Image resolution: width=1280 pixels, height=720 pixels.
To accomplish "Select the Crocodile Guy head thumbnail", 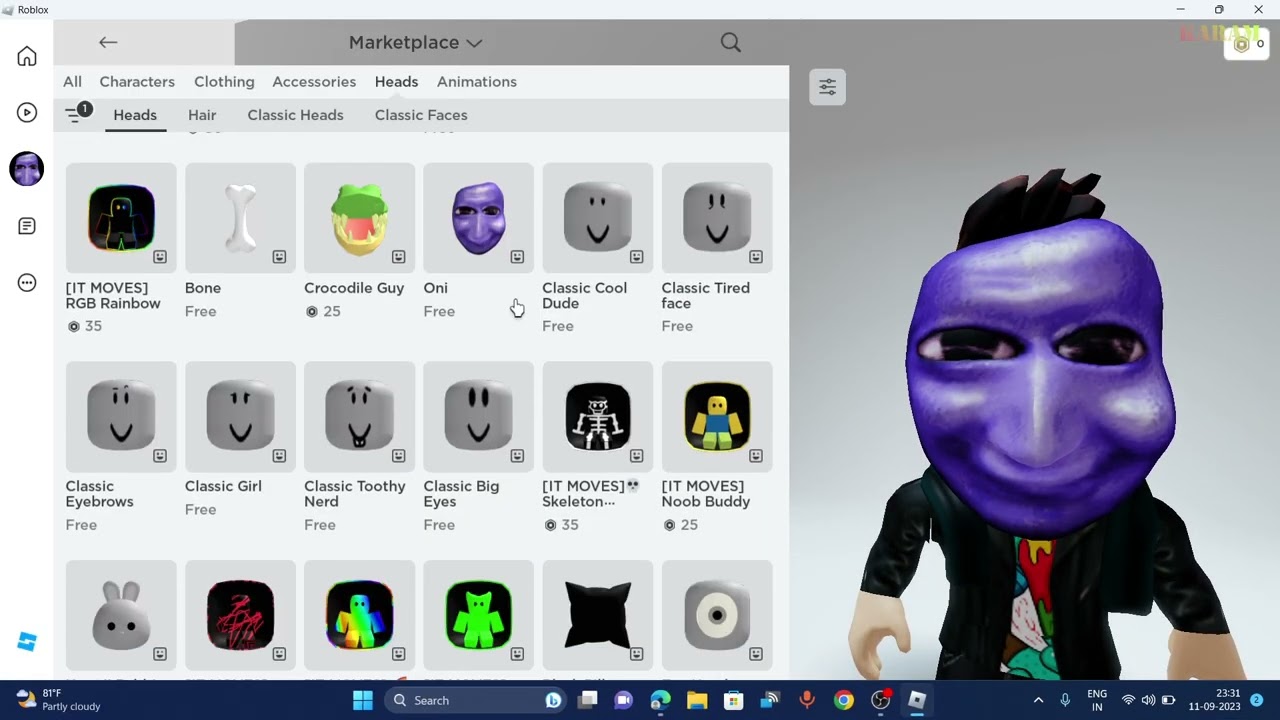I will [359, 218].
